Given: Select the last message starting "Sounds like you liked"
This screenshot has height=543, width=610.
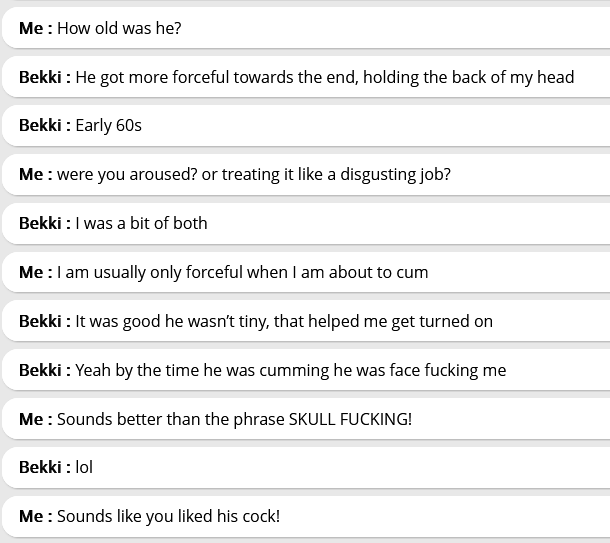Looking at the screenshot, I should click(168, 516).
